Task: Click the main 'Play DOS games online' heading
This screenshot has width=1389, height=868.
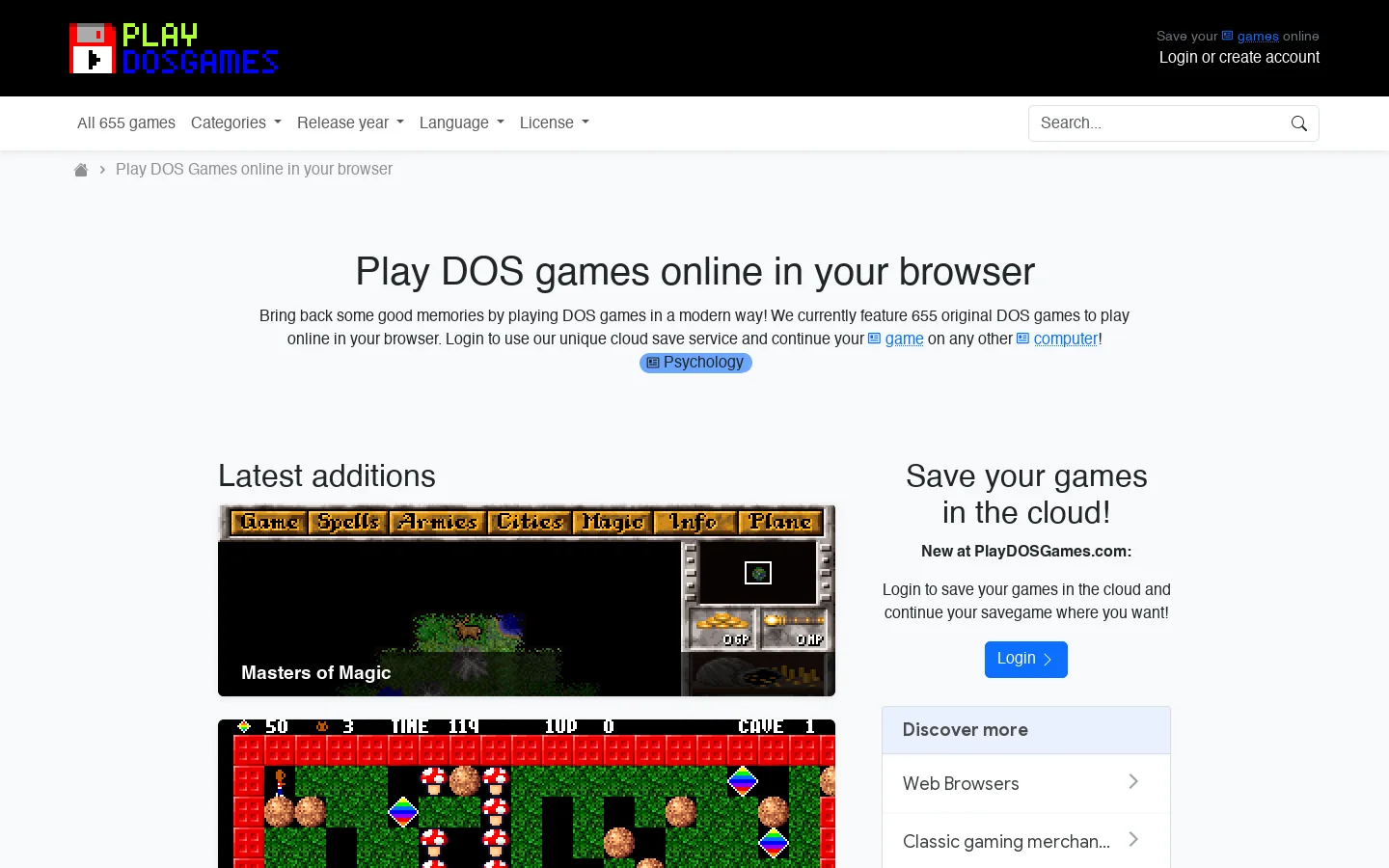Action: click(694, 272)
